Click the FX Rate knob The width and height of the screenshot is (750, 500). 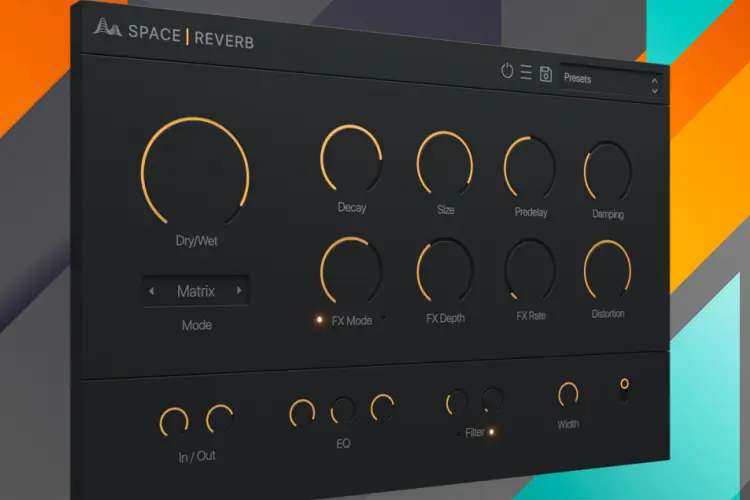tap(530, 270)
